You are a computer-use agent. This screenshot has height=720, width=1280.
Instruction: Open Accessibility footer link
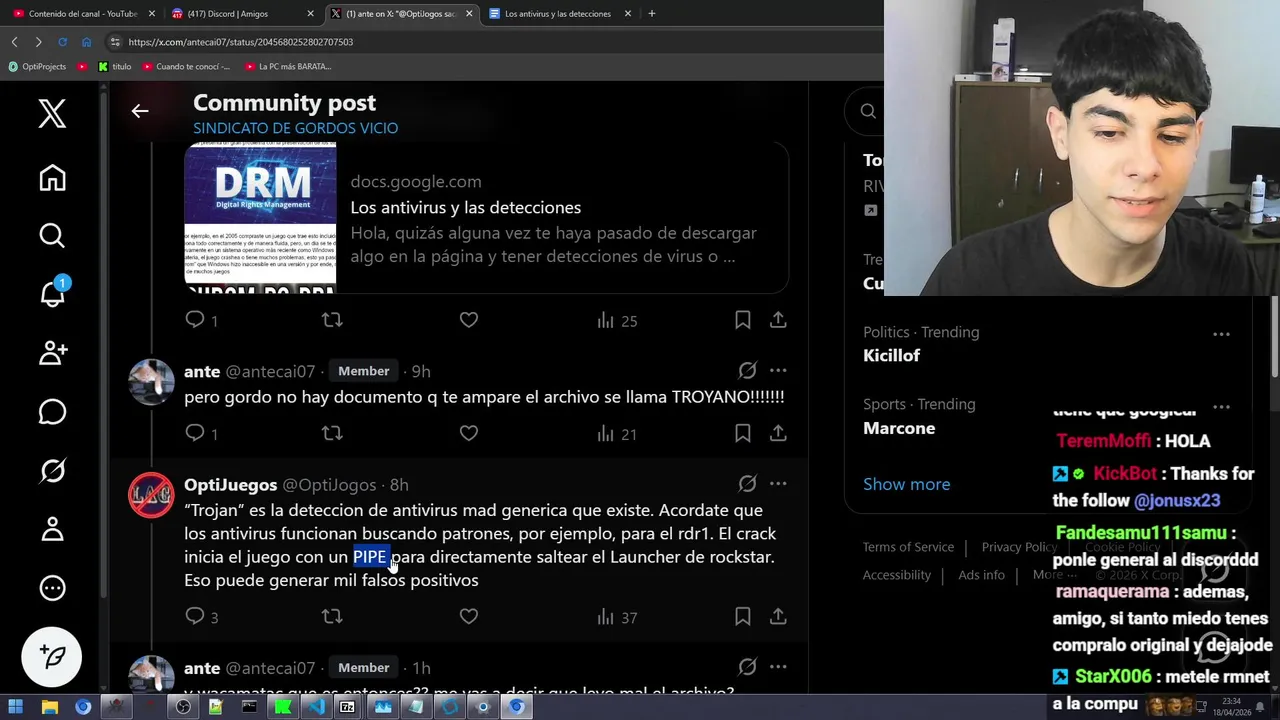tap(896, 575)
